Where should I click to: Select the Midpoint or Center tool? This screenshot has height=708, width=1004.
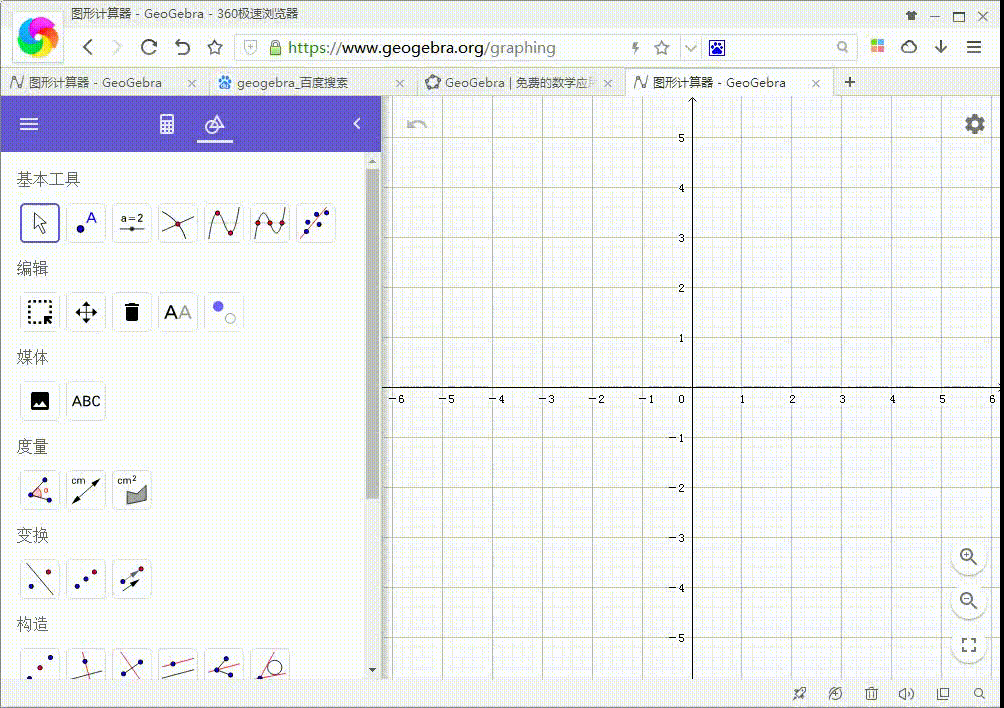pos(40,664)
